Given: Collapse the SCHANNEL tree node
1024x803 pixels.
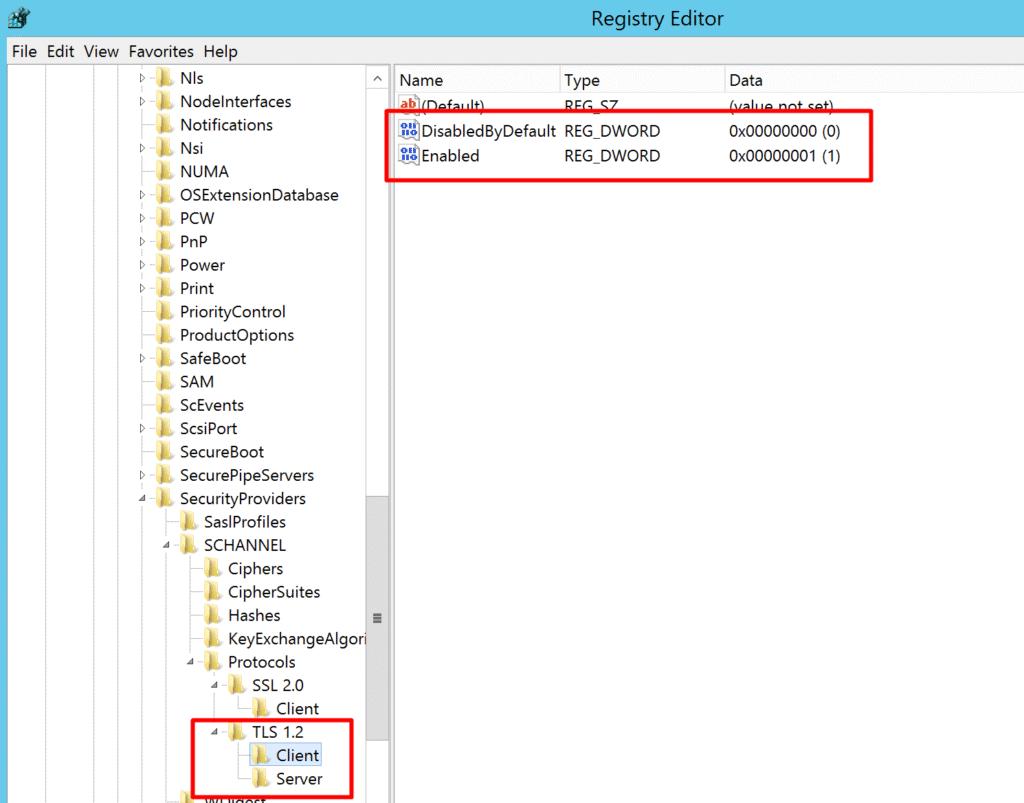Looking at the screenshot, I should (x=166, y=546).
